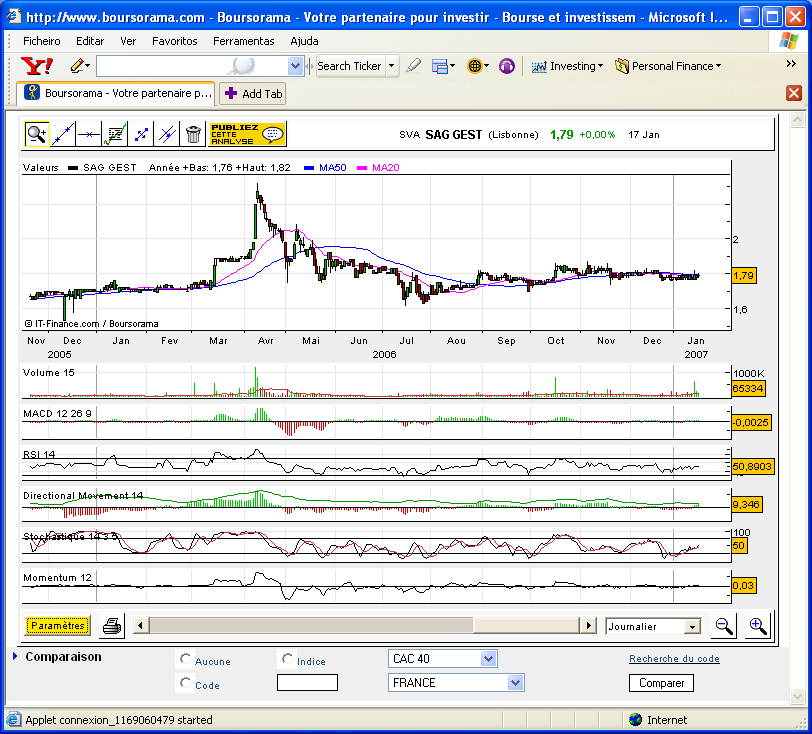Select the Aucune radio button

pos(185,660)
